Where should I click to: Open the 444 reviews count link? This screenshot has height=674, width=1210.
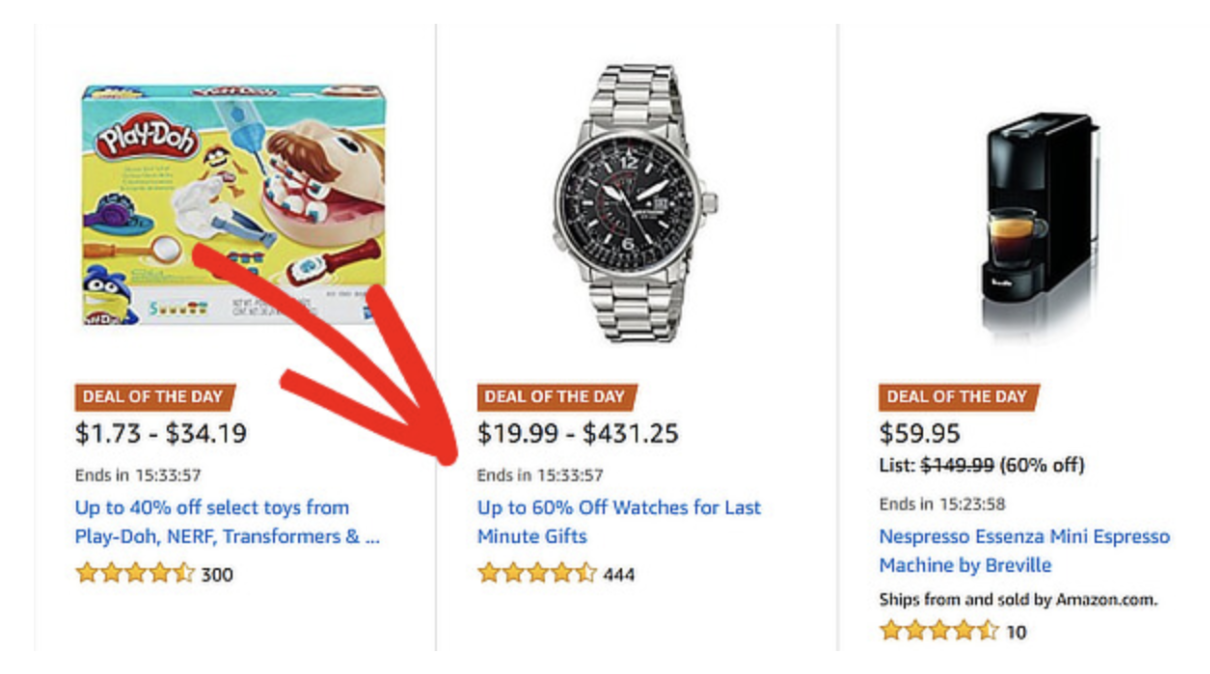point(619,575)
